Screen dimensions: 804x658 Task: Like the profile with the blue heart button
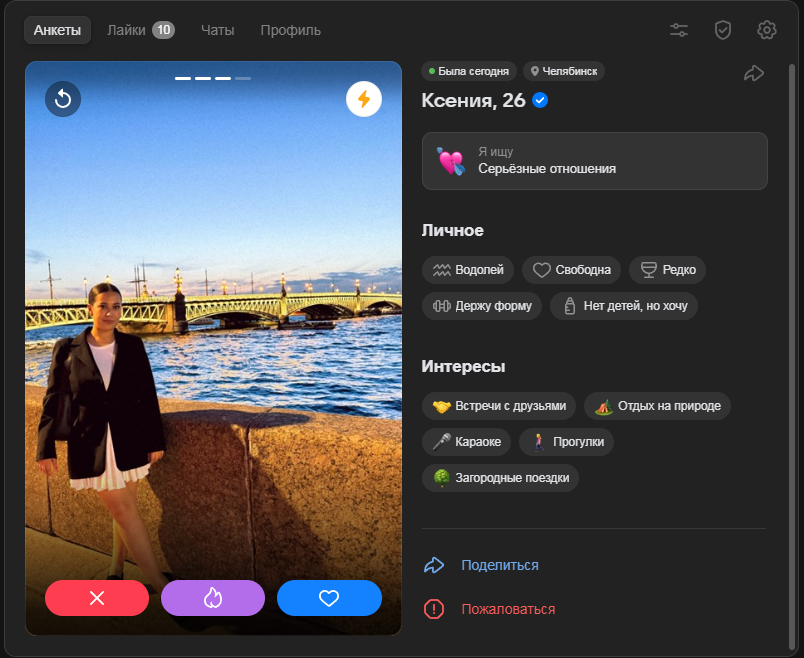pos(329,598)
